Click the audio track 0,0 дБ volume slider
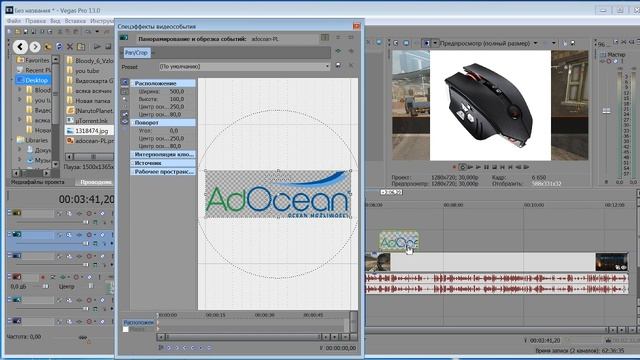The image size is (640, 360). [45, 287]
